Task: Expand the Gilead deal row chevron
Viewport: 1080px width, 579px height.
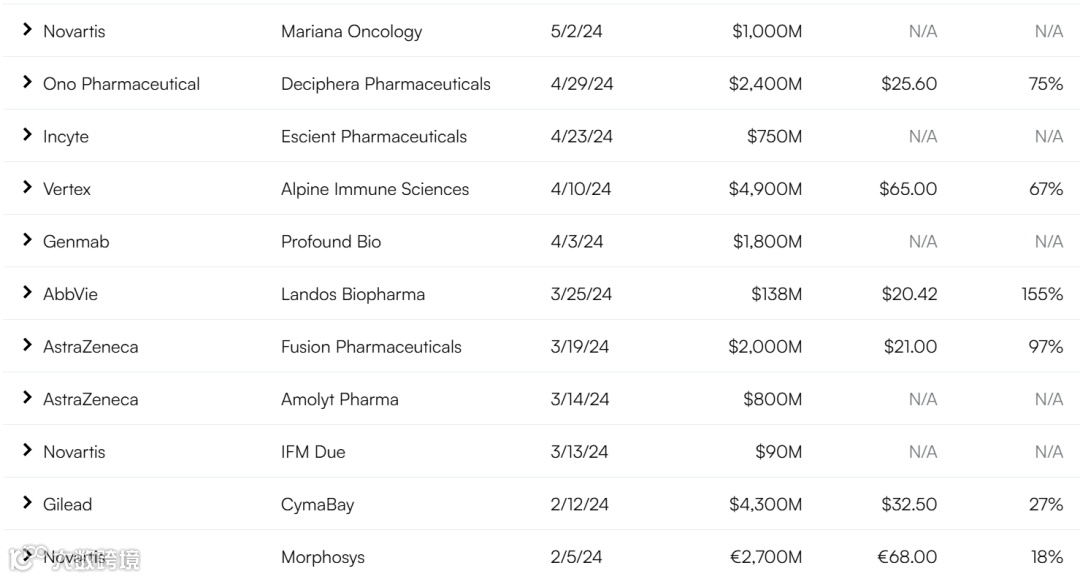Action: point(27,503)
